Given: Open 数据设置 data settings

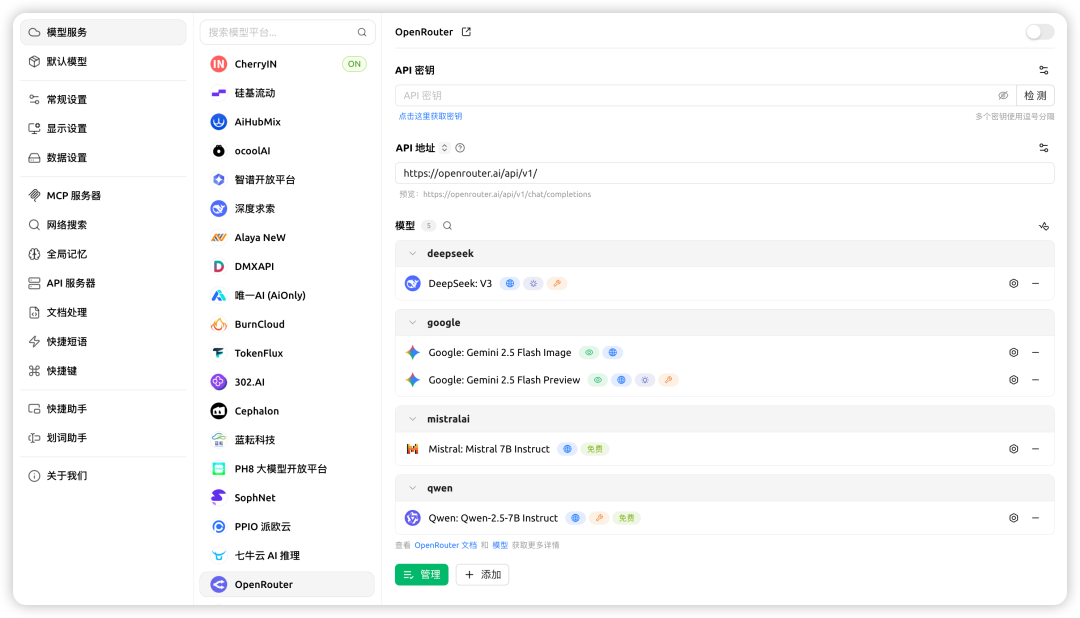Looking at the screenshot, I should [103, 158].
